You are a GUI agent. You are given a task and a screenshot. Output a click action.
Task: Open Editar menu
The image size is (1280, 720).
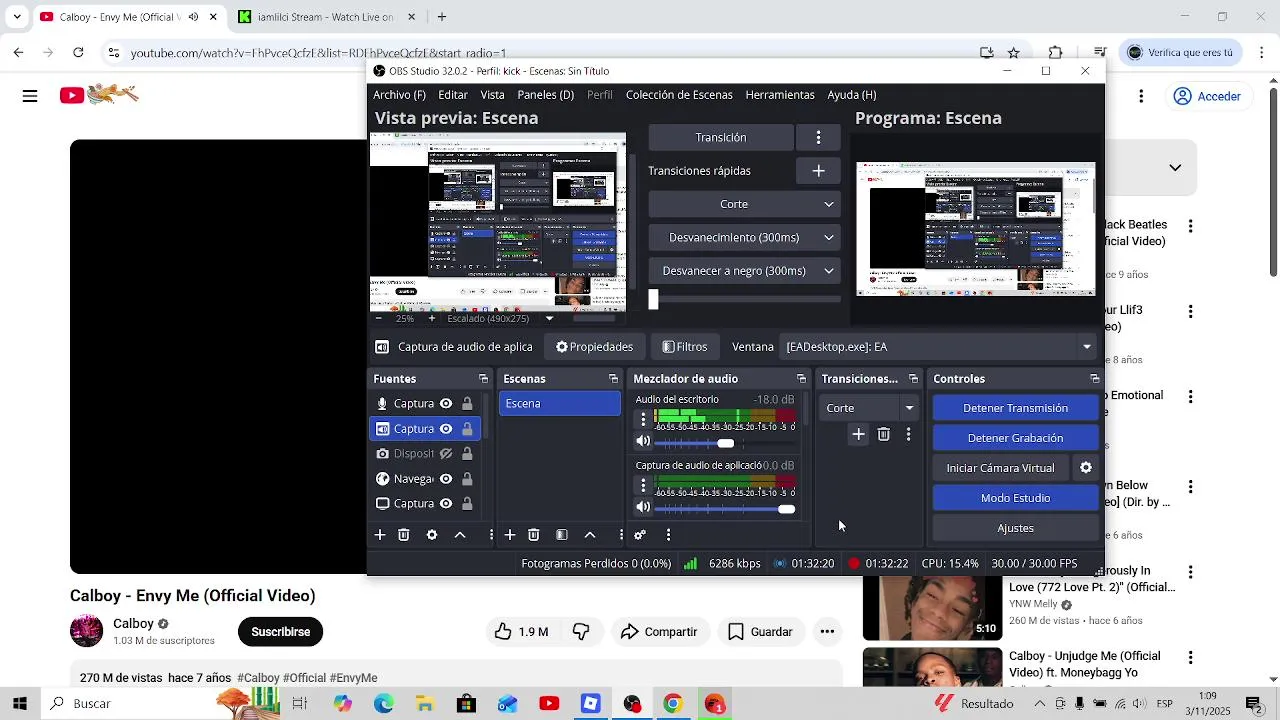(x=453, y=95)
